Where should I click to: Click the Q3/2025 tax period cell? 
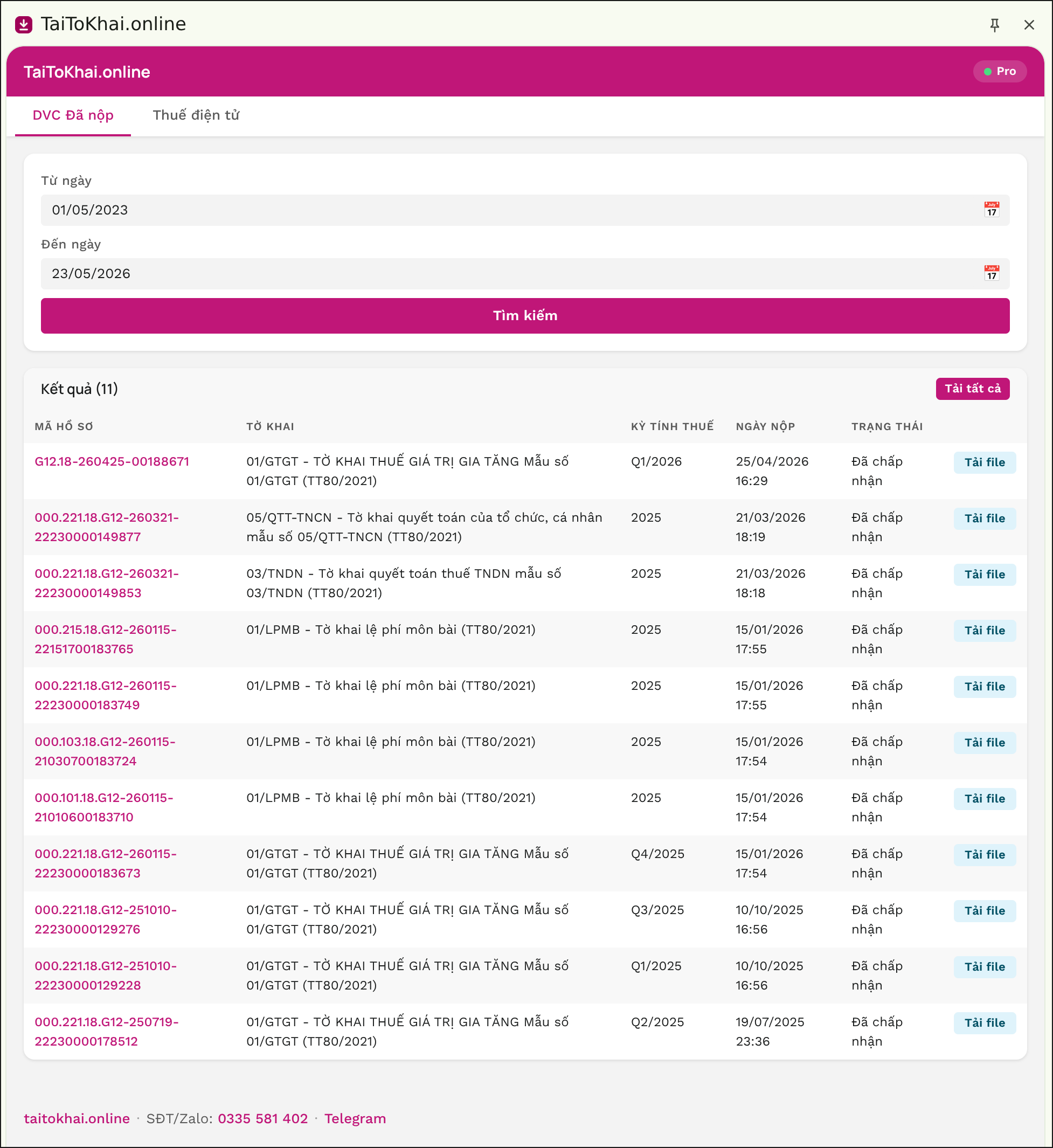point(657,909)
